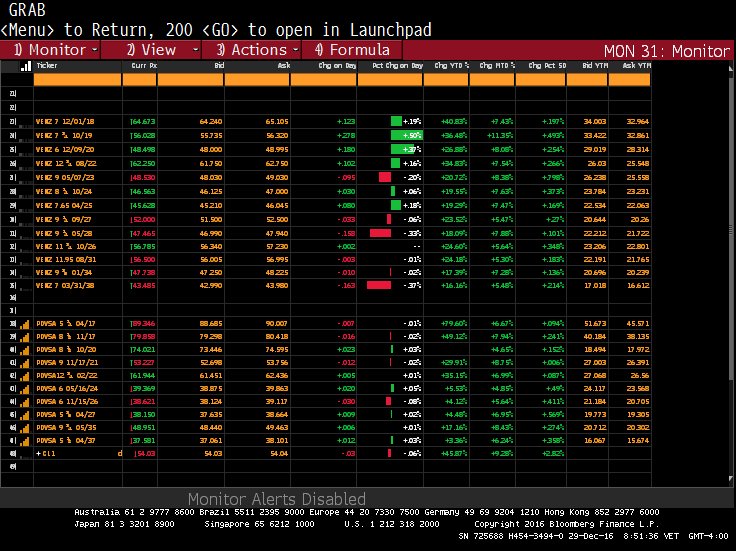Sort by the Curr Px column header

click(144, 66)
